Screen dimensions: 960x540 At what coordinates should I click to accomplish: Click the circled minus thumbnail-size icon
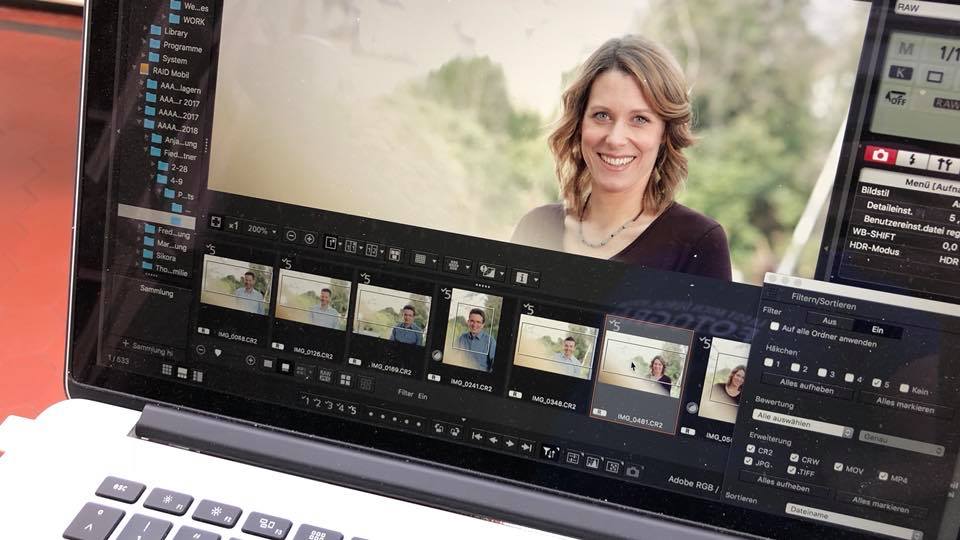tap(200, 350)
